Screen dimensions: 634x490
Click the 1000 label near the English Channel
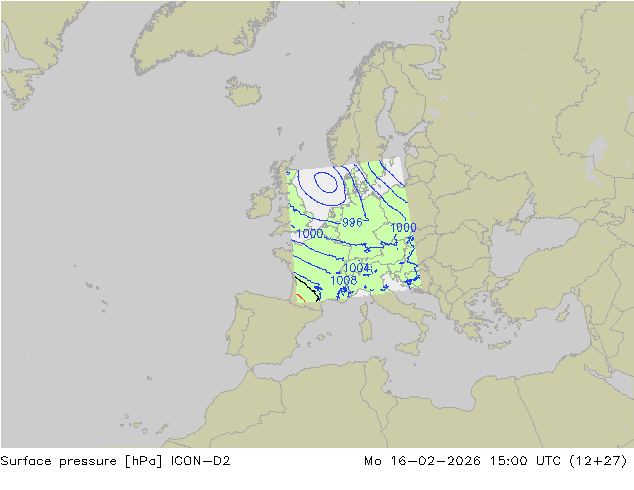pyautogui.click(x=310, y=234)
